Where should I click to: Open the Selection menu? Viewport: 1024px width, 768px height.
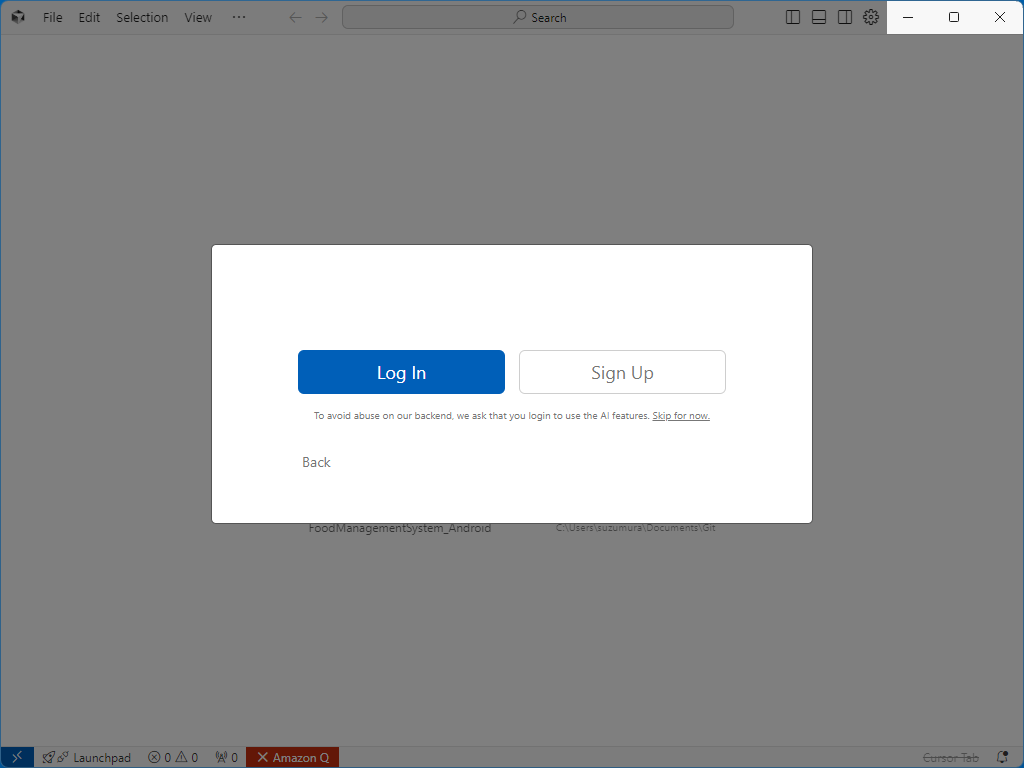pyautogui.click(x=142, y=17)
